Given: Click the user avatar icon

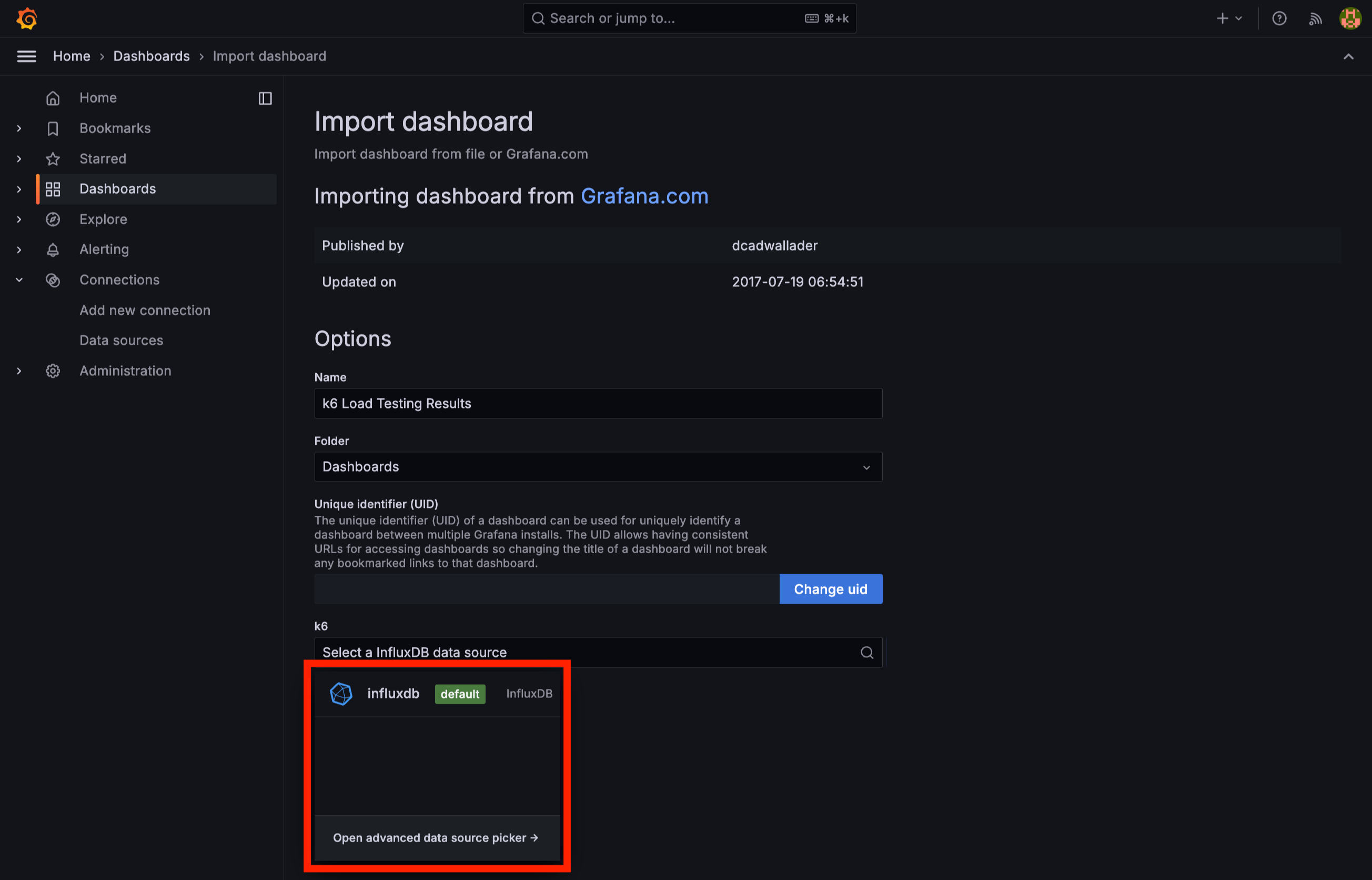Looking at the screenshot, I should tap(1350, 19).
